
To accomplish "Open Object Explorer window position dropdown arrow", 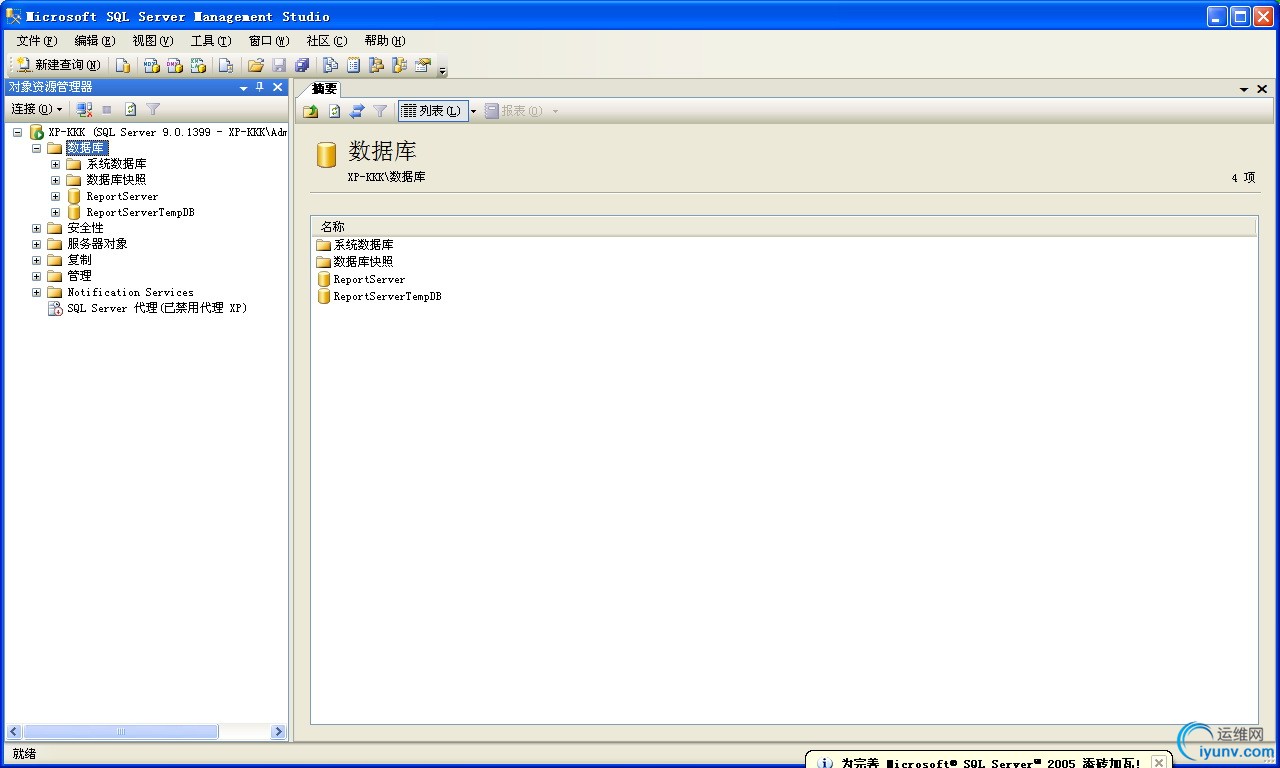I will (x=244, y=88).
